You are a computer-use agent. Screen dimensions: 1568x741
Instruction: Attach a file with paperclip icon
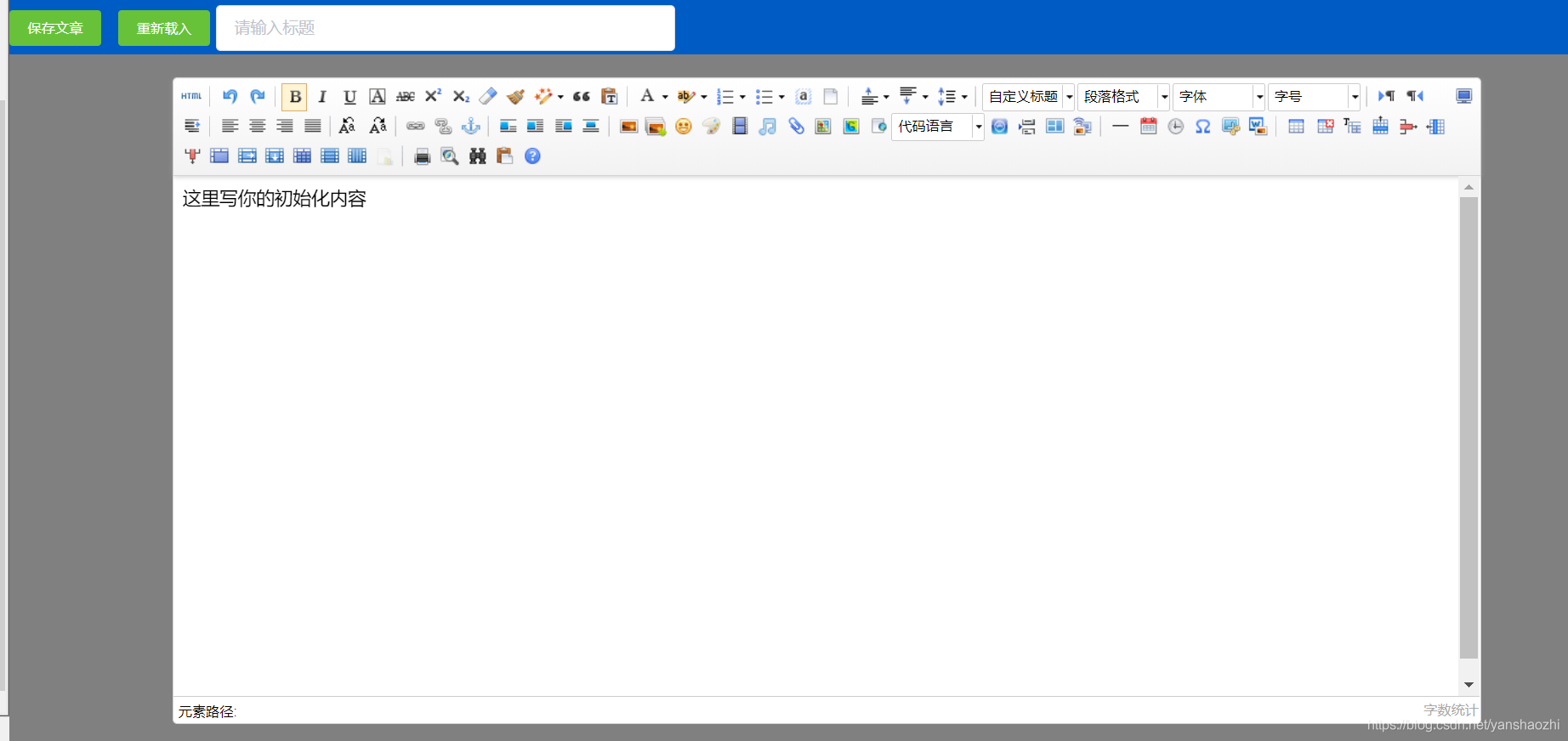(x=796, y=127)
